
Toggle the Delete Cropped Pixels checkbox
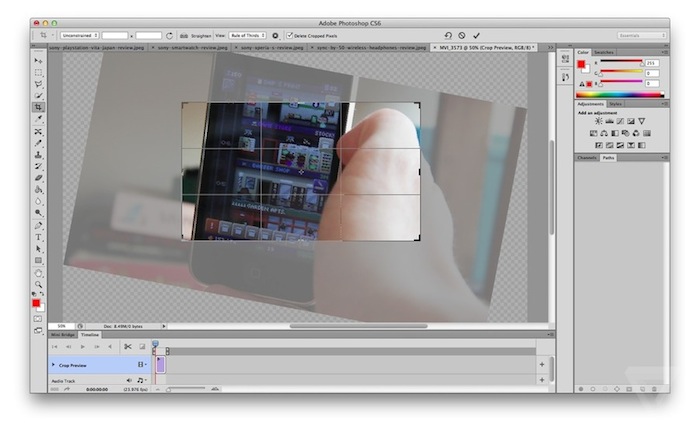290,35
